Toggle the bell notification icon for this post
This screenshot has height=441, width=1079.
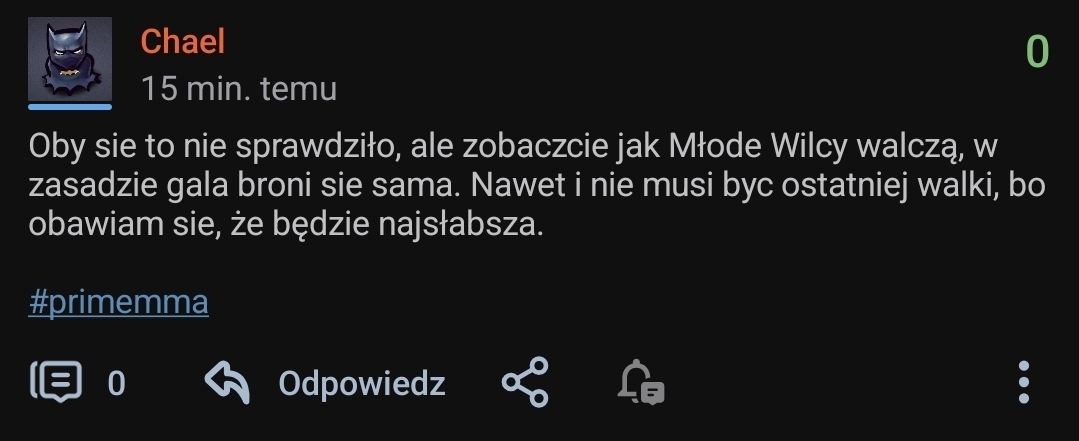click(x=641, y=382)
